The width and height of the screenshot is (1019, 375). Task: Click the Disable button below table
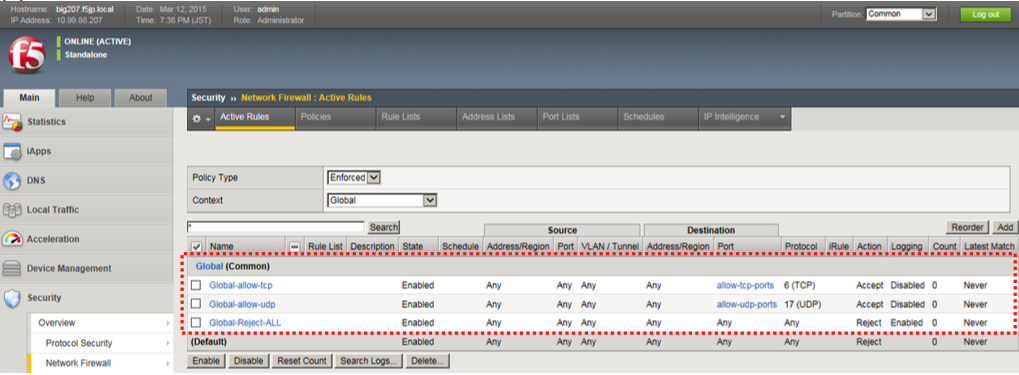(248, 361)
